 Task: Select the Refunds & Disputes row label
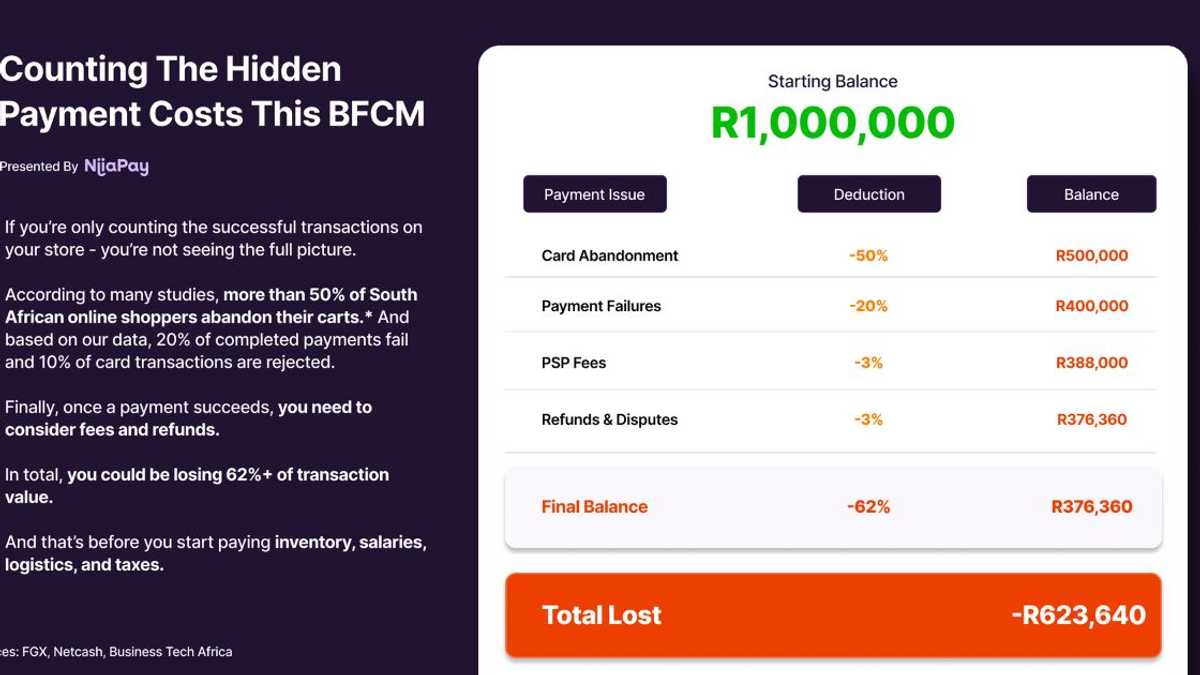[609, 420]
